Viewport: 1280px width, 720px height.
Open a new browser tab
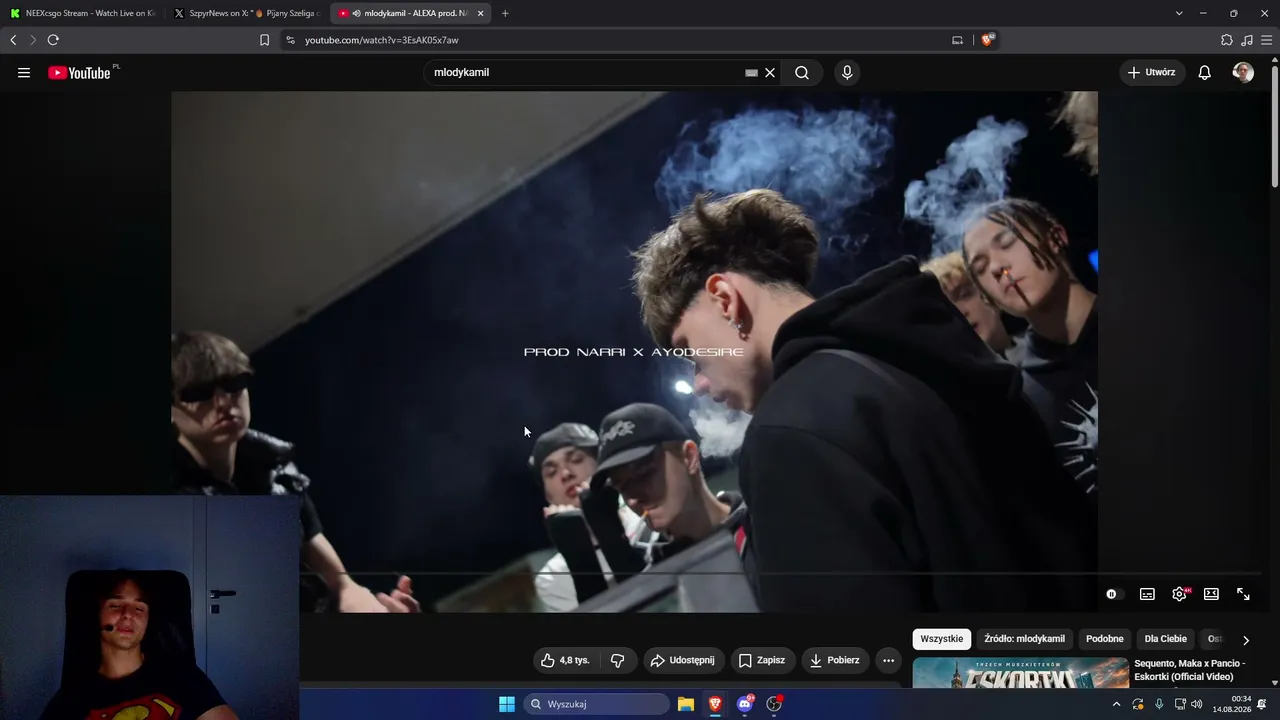point(505,14)
